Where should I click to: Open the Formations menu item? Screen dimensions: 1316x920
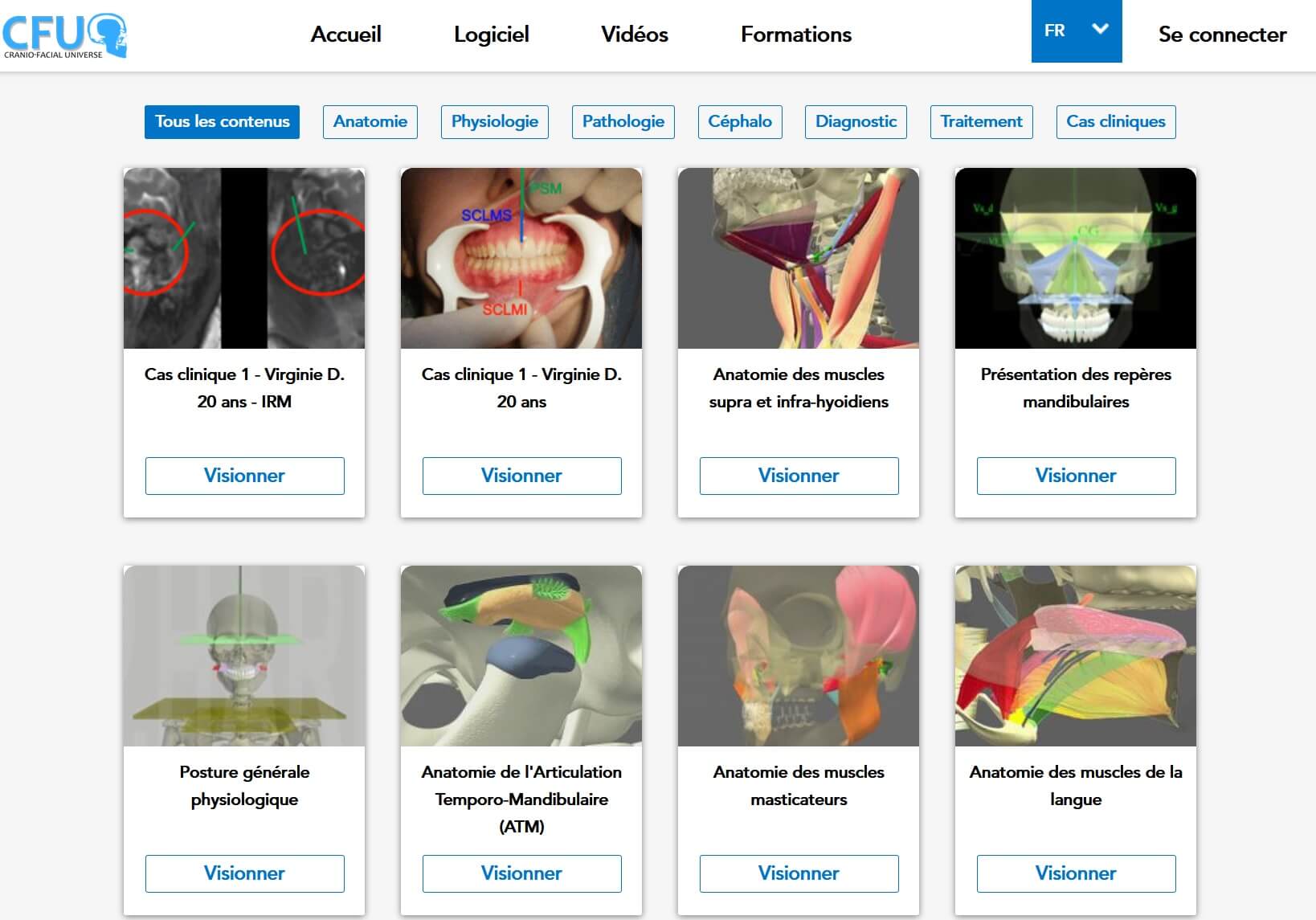click(796, 35)
